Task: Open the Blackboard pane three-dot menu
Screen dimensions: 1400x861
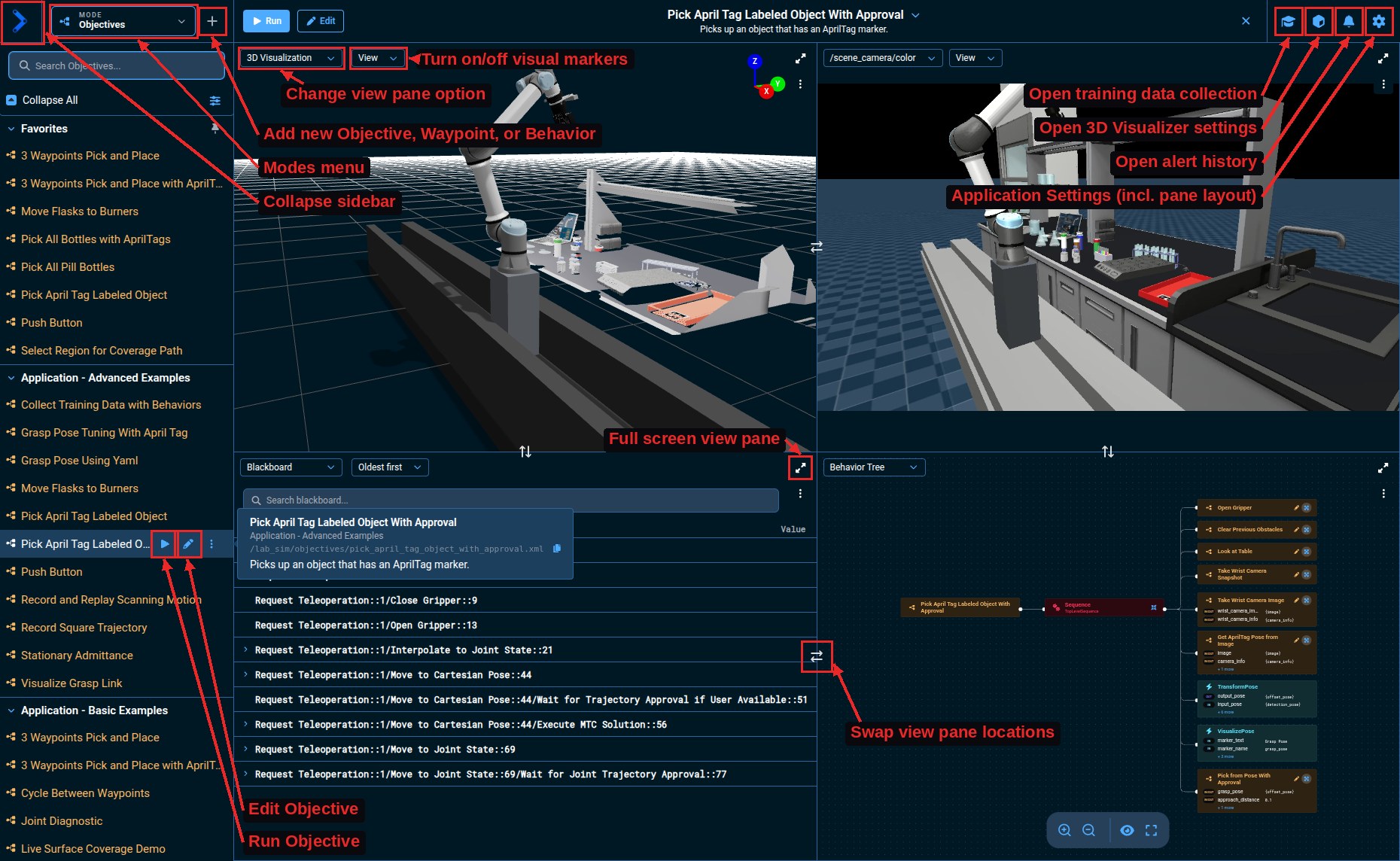Action: tap(800, 494)
